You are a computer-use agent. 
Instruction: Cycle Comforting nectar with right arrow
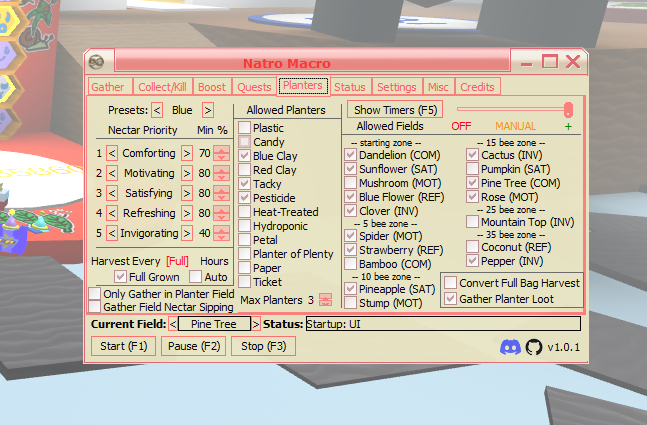187,153
